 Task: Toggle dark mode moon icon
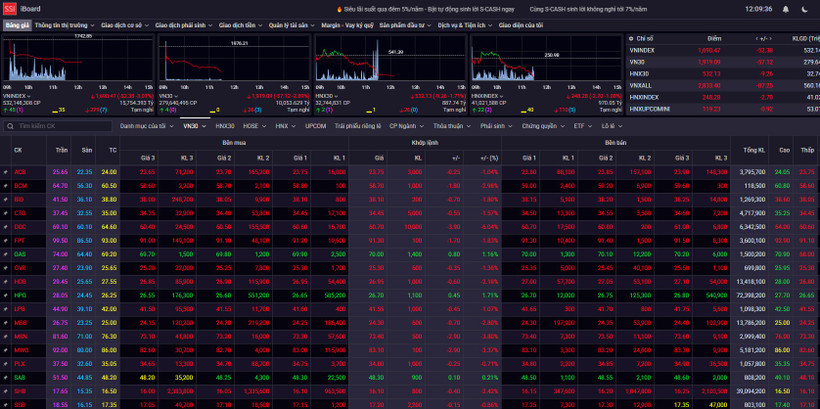click(x=806, y=8)
